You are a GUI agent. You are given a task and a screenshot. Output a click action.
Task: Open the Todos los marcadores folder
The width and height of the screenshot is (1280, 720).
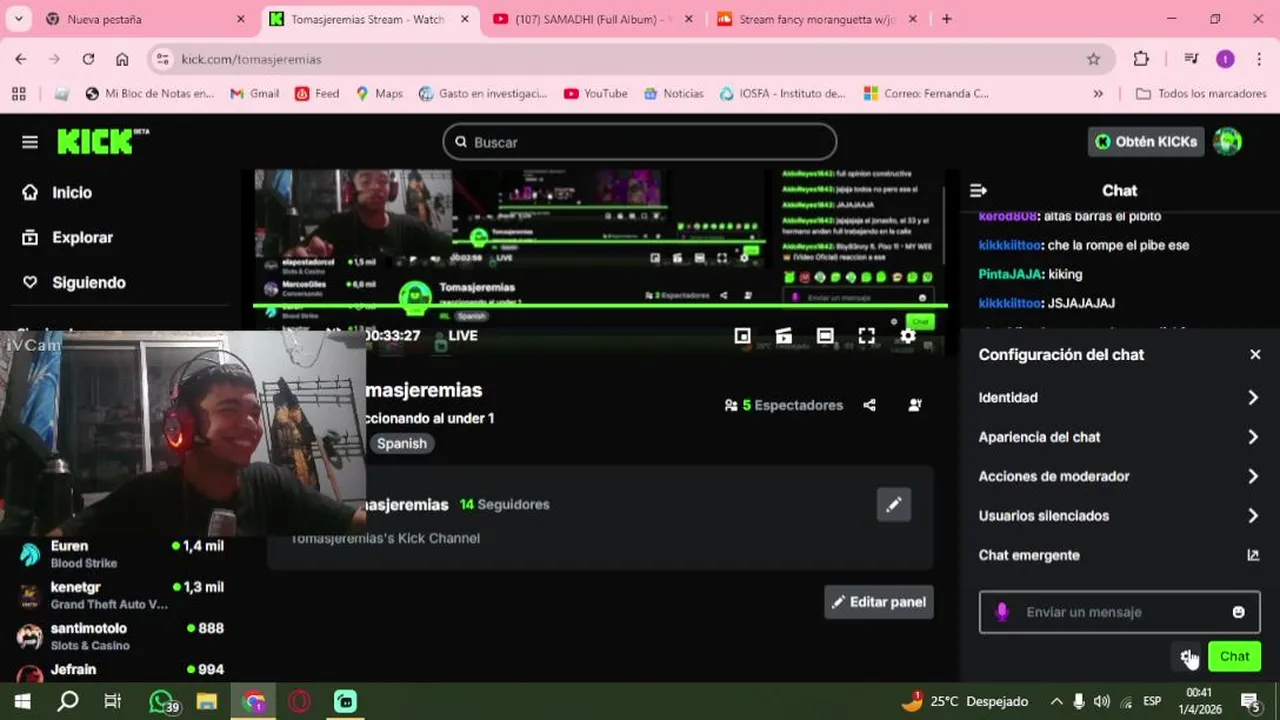pyautogui.click(x=1200, y=93)
